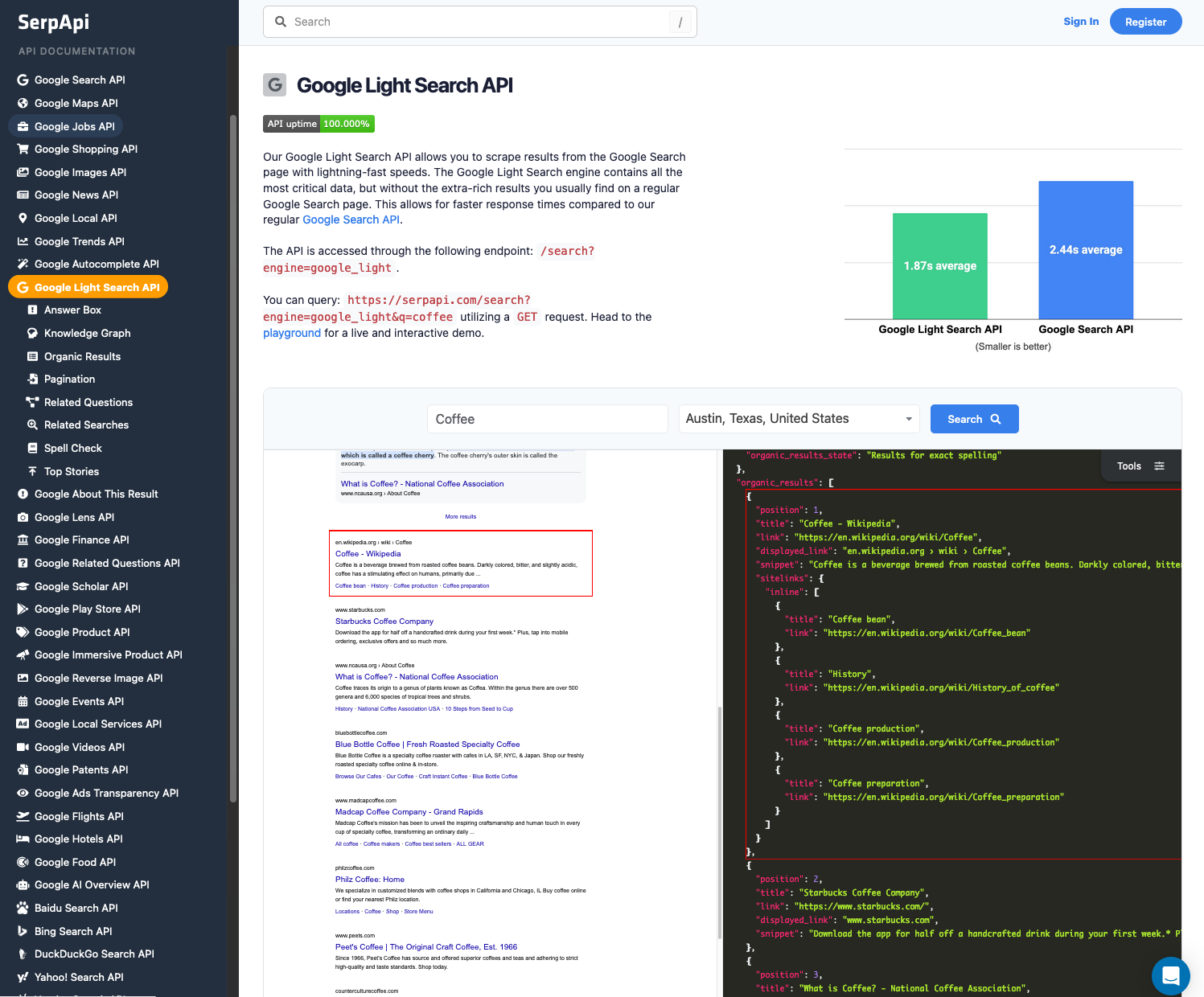1204x997 pixels.
Task: Click the Google Scholar API graduation cap icon
Action: [23, 586]
